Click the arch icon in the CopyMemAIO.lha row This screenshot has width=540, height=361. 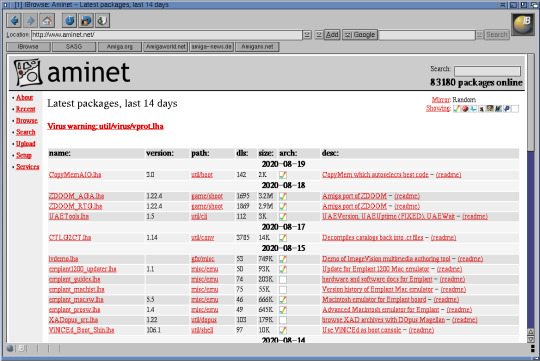283,175
